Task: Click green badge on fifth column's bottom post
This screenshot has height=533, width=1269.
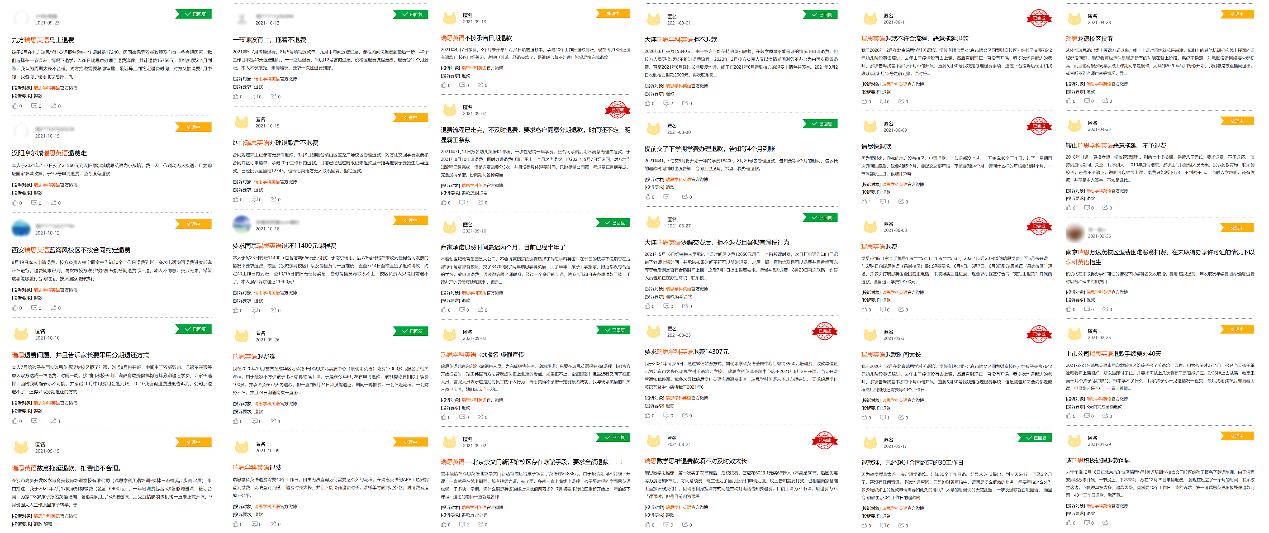Action: tap(1036, 437)
